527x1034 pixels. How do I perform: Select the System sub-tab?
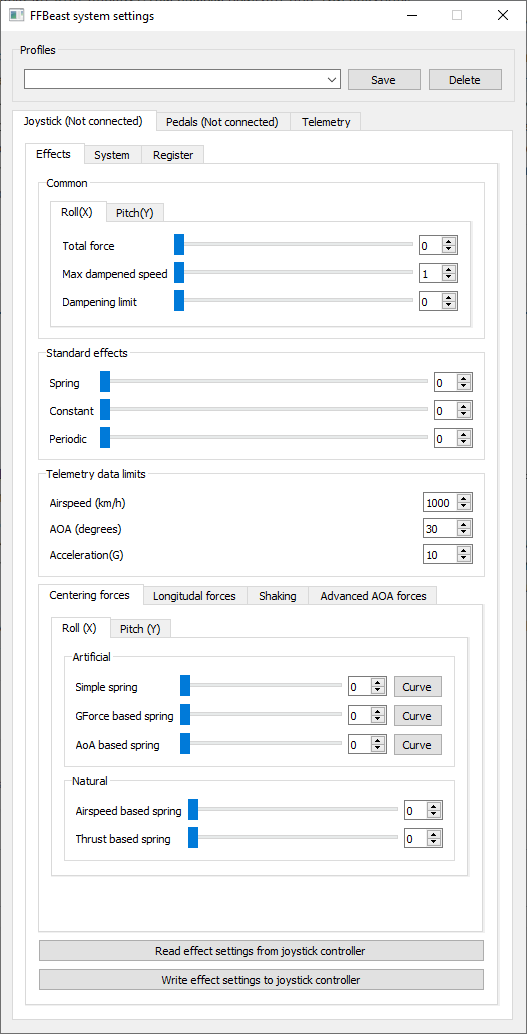112,155
